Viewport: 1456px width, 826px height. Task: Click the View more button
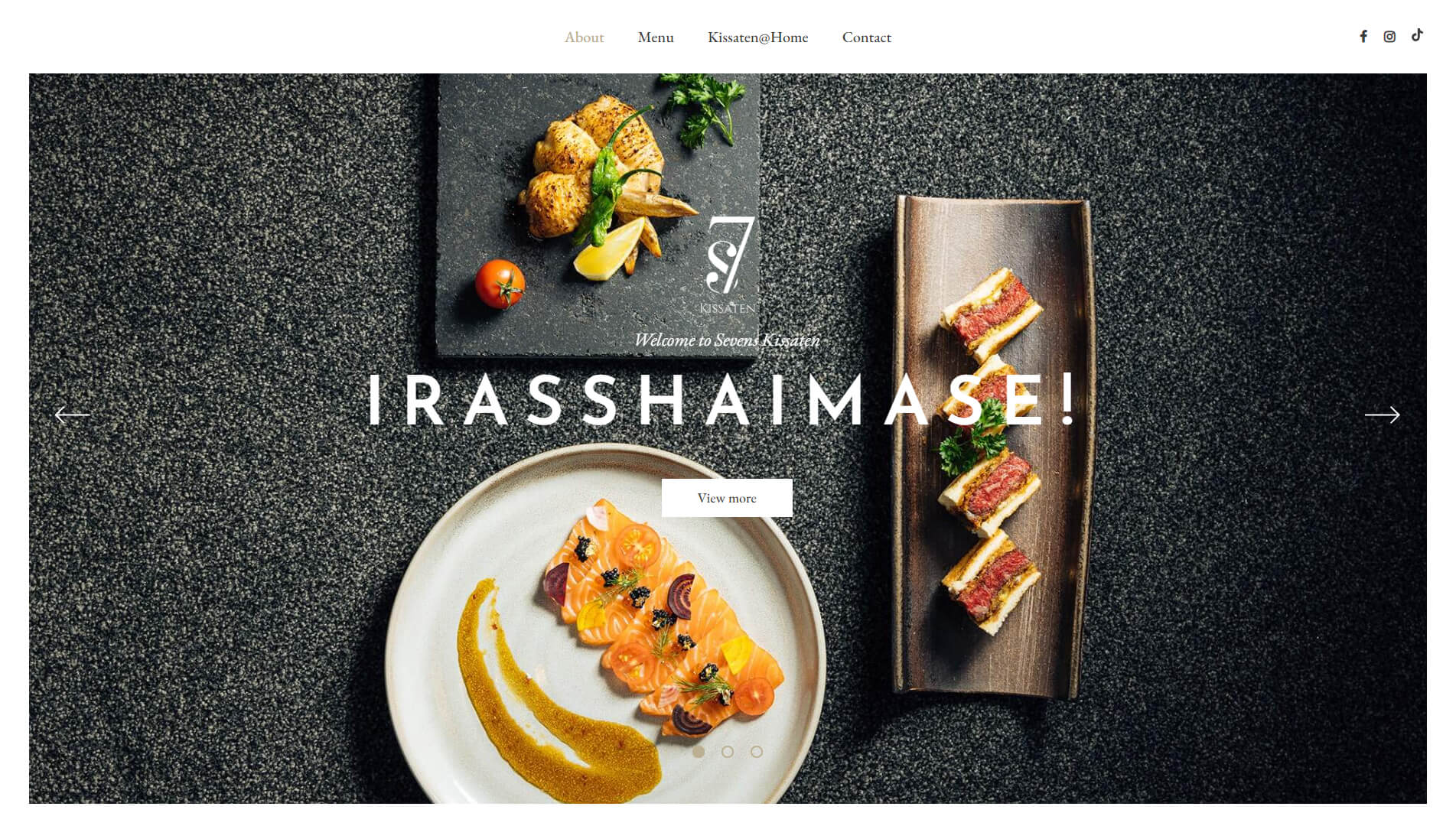(727, 498)
